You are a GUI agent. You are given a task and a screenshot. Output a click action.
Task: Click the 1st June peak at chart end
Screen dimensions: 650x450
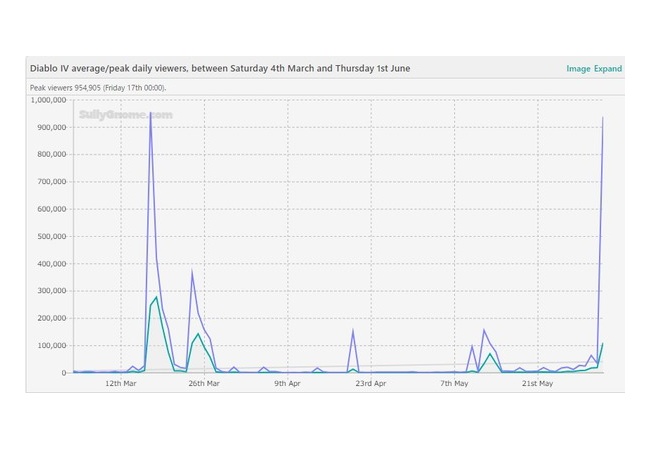tap(602, 117)
